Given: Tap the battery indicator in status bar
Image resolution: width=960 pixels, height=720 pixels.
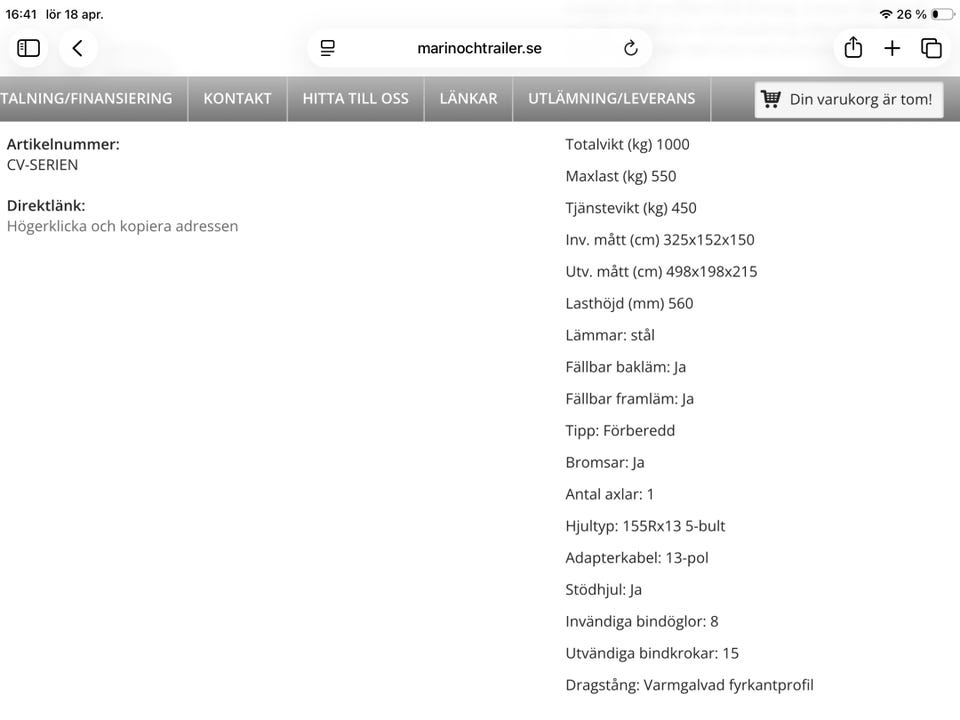Looking at the screenshot, I should [x=942, y=14].
